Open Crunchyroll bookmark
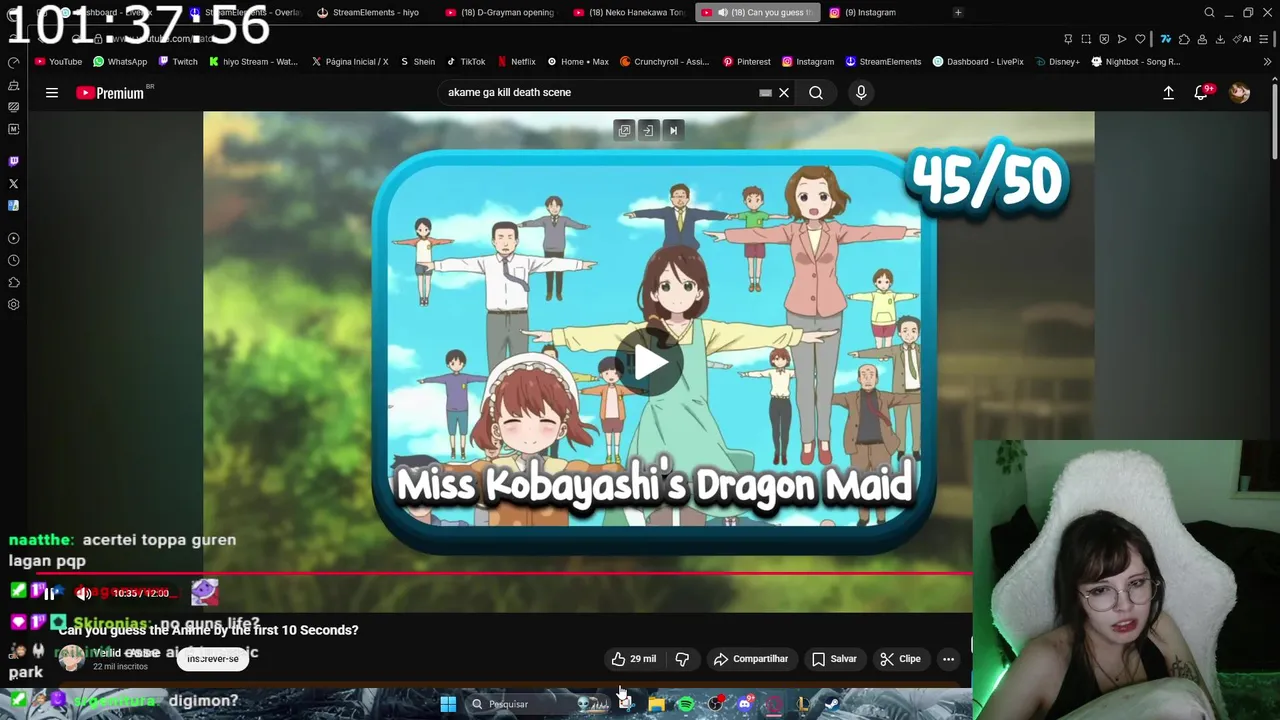 click(x=664, y=62)
